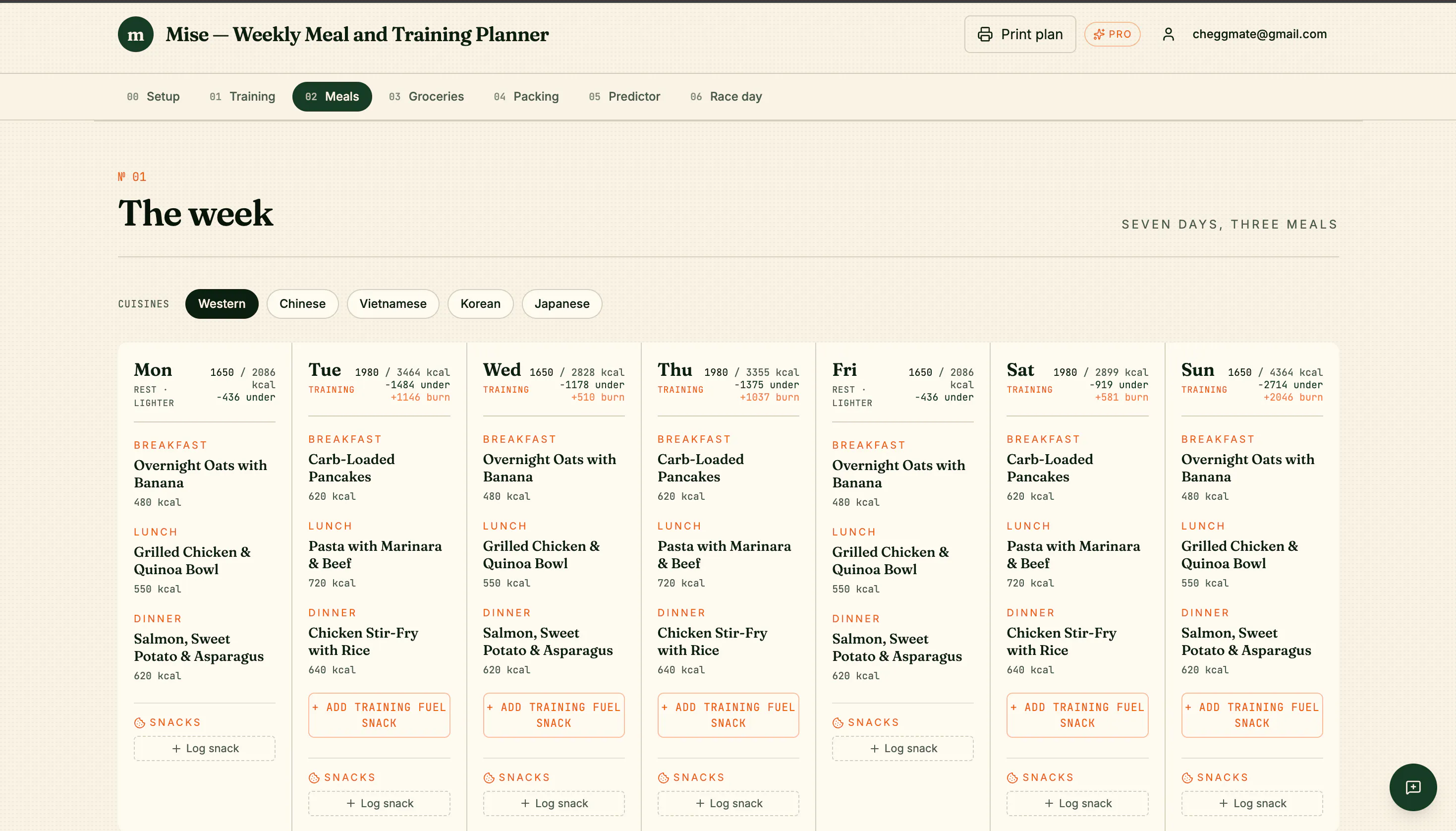Image resolution: width=1456 pixels, height=831 pixels.
Task: Log a snack for Friday
Action: 902,748
